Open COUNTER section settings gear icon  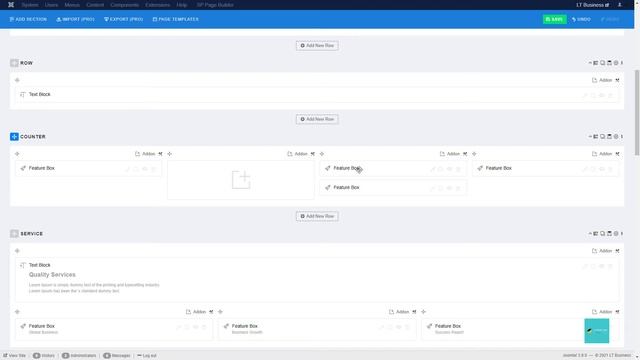click(616, 136)
